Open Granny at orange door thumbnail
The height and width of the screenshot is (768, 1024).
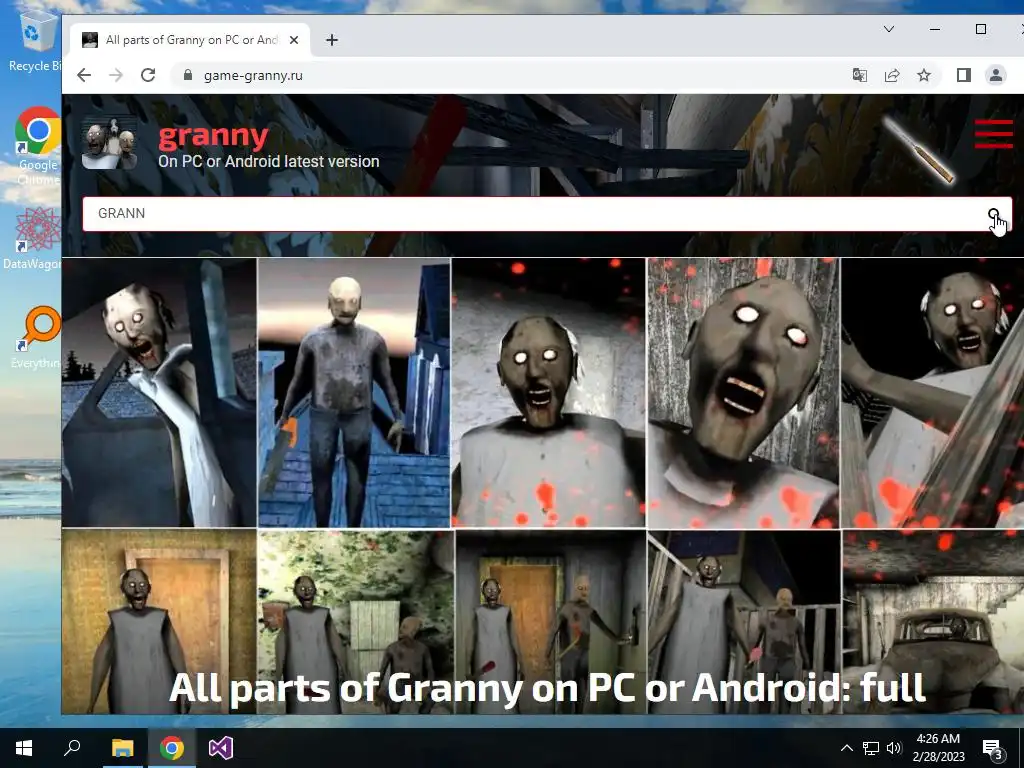coord(159,622)
